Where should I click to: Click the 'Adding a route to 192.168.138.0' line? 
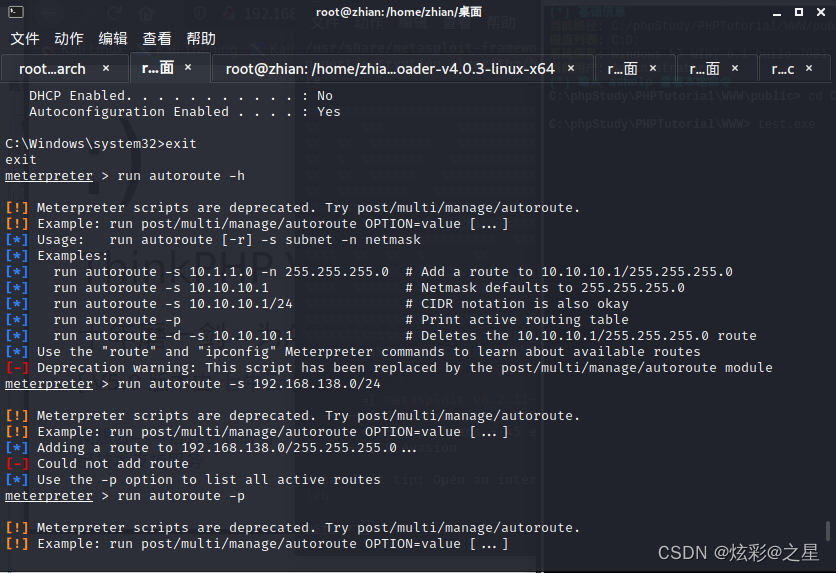click(211, 448)
